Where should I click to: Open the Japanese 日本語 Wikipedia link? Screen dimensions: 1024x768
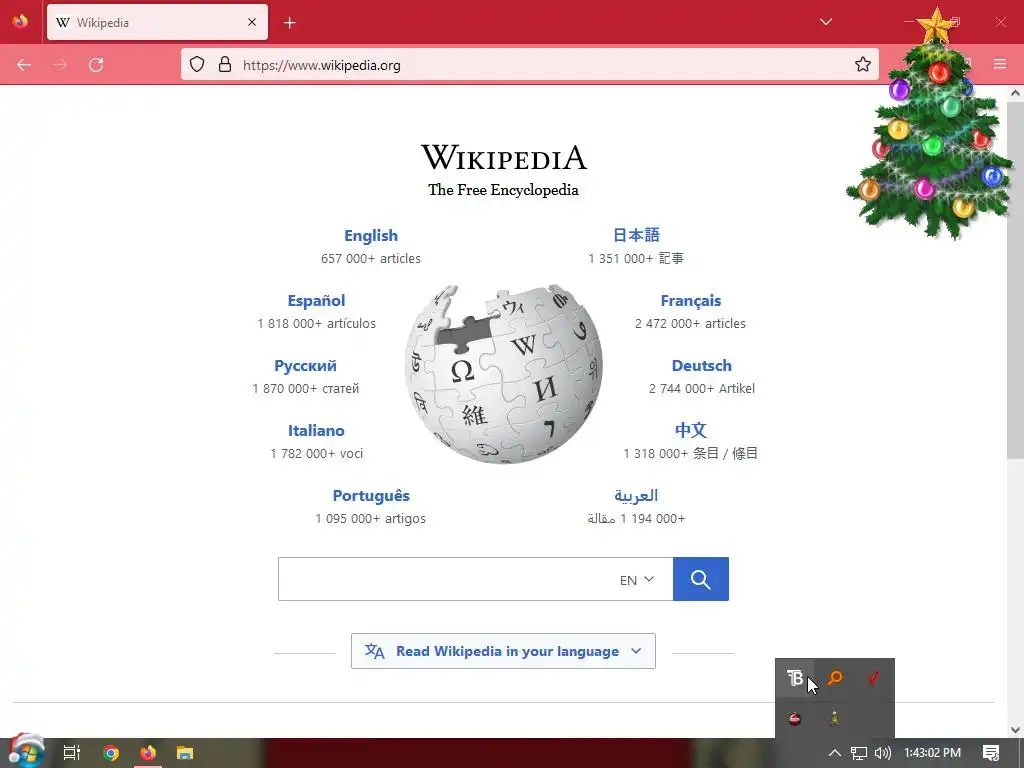636,235
